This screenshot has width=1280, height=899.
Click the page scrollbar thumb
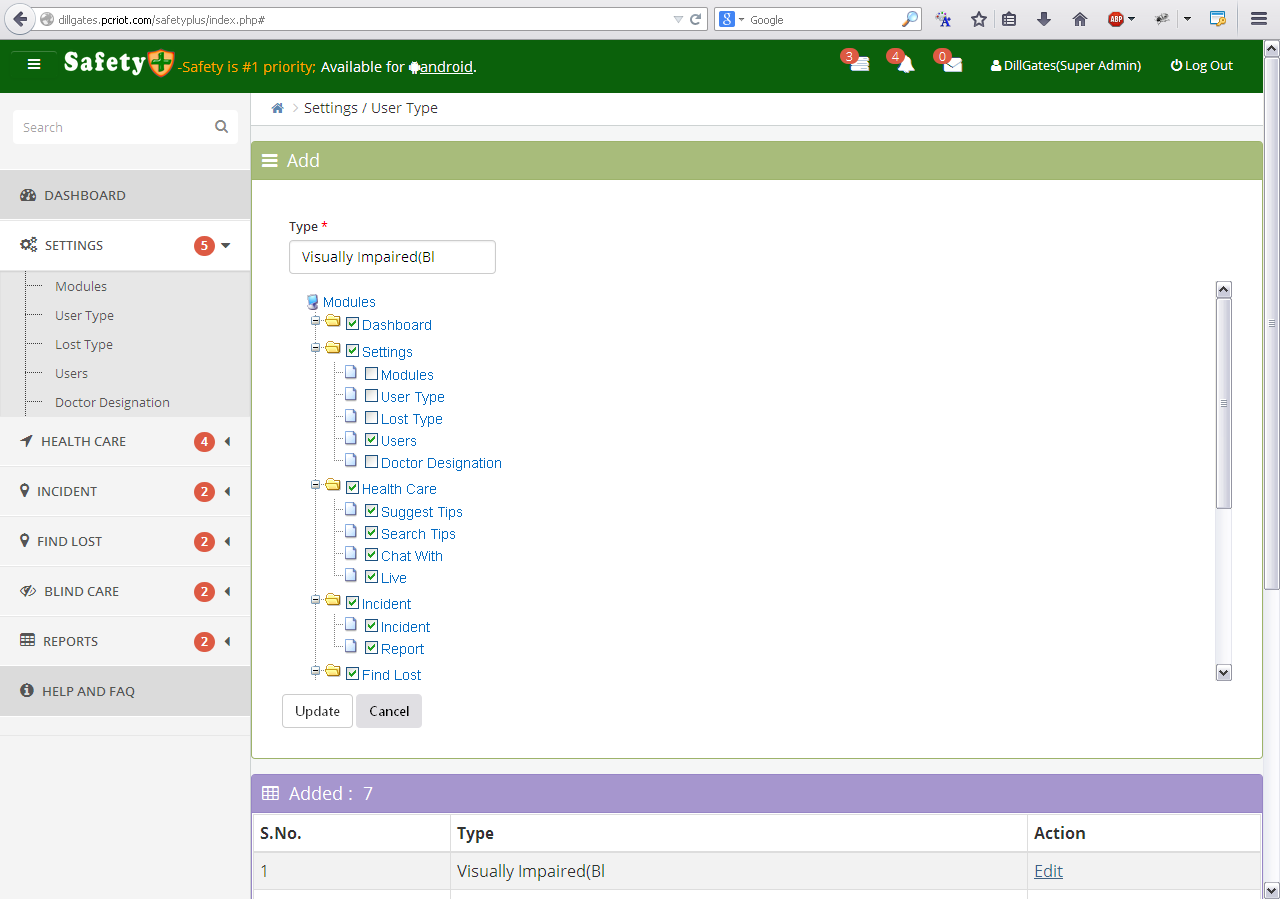[1272, 322]
